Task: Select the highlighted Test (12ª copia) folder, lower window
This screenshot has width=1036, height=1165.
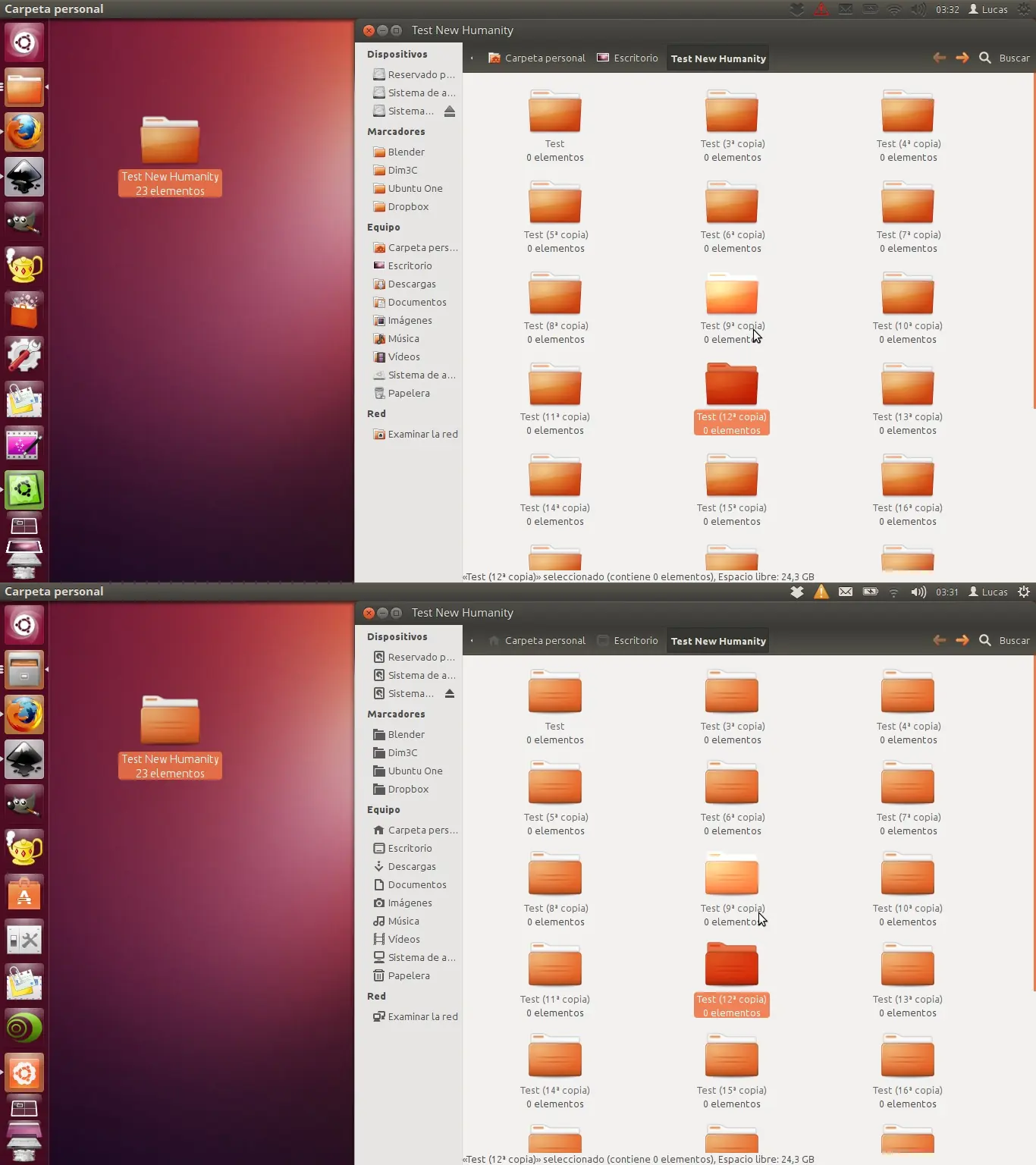Action: coord(732,980)
